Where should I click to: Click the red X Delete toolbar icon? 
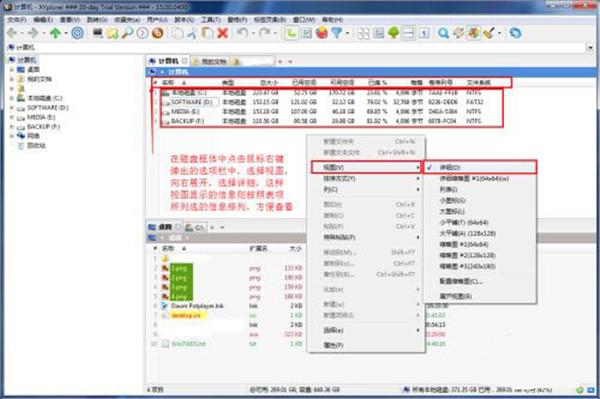point(223,33)
